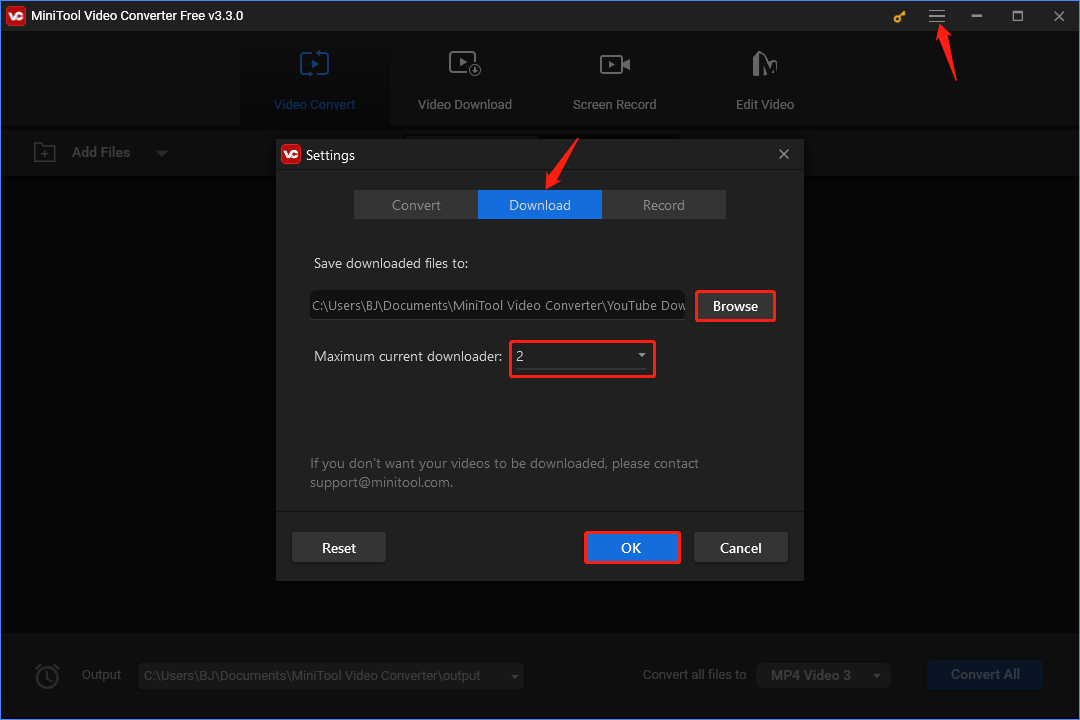The height and width of the screenshot is (720, 1080).
Task: Open the Video Download section label
Action: tap(465, 105)
